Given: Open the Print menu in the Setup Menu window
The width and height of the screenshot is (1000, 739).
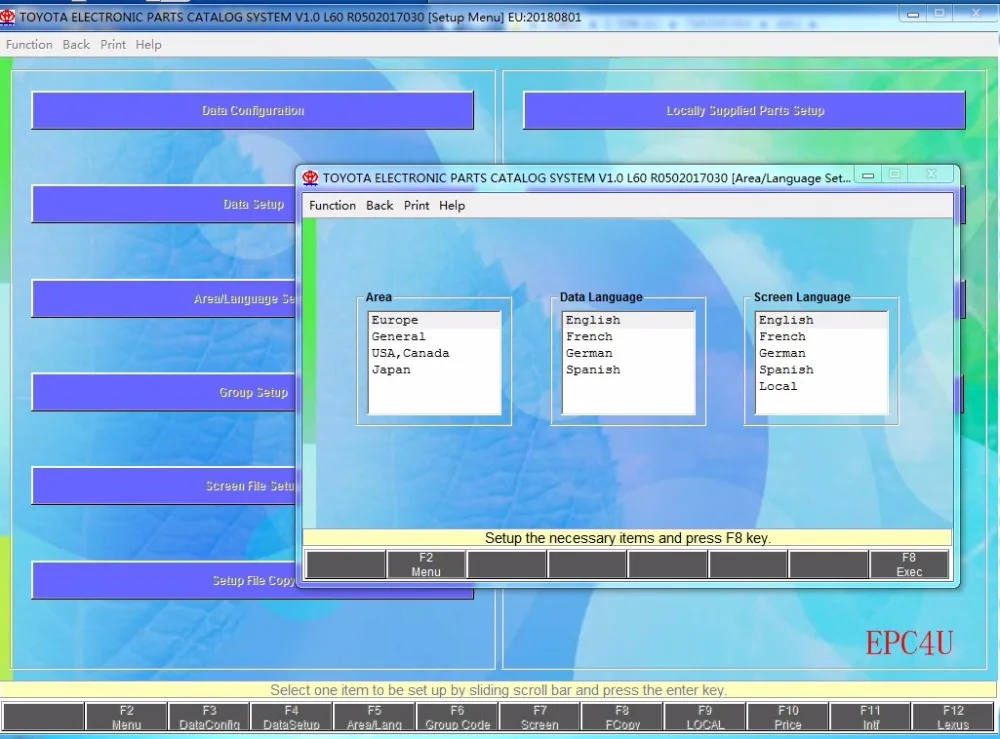Looking at the screenshot, I should coord(113,45).
